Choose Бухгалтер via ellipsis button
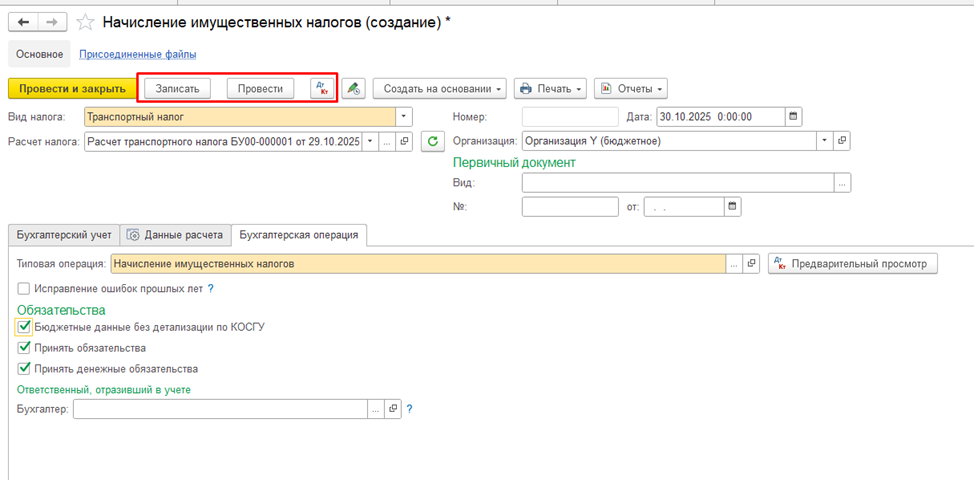The image size is (974, 480). (376, 409)
